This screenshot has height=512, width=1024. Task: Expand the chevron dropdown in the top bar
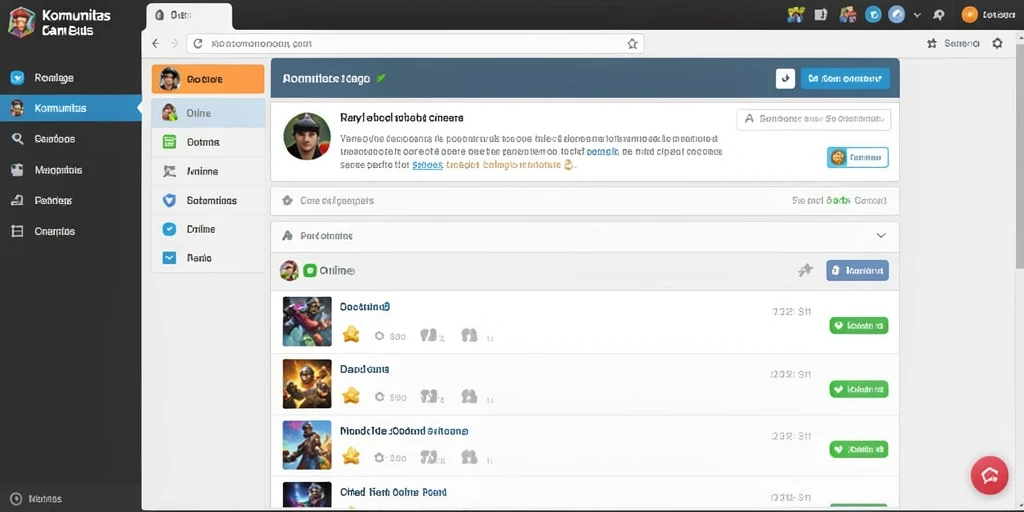pyautogui.click(x=917, y=14)
